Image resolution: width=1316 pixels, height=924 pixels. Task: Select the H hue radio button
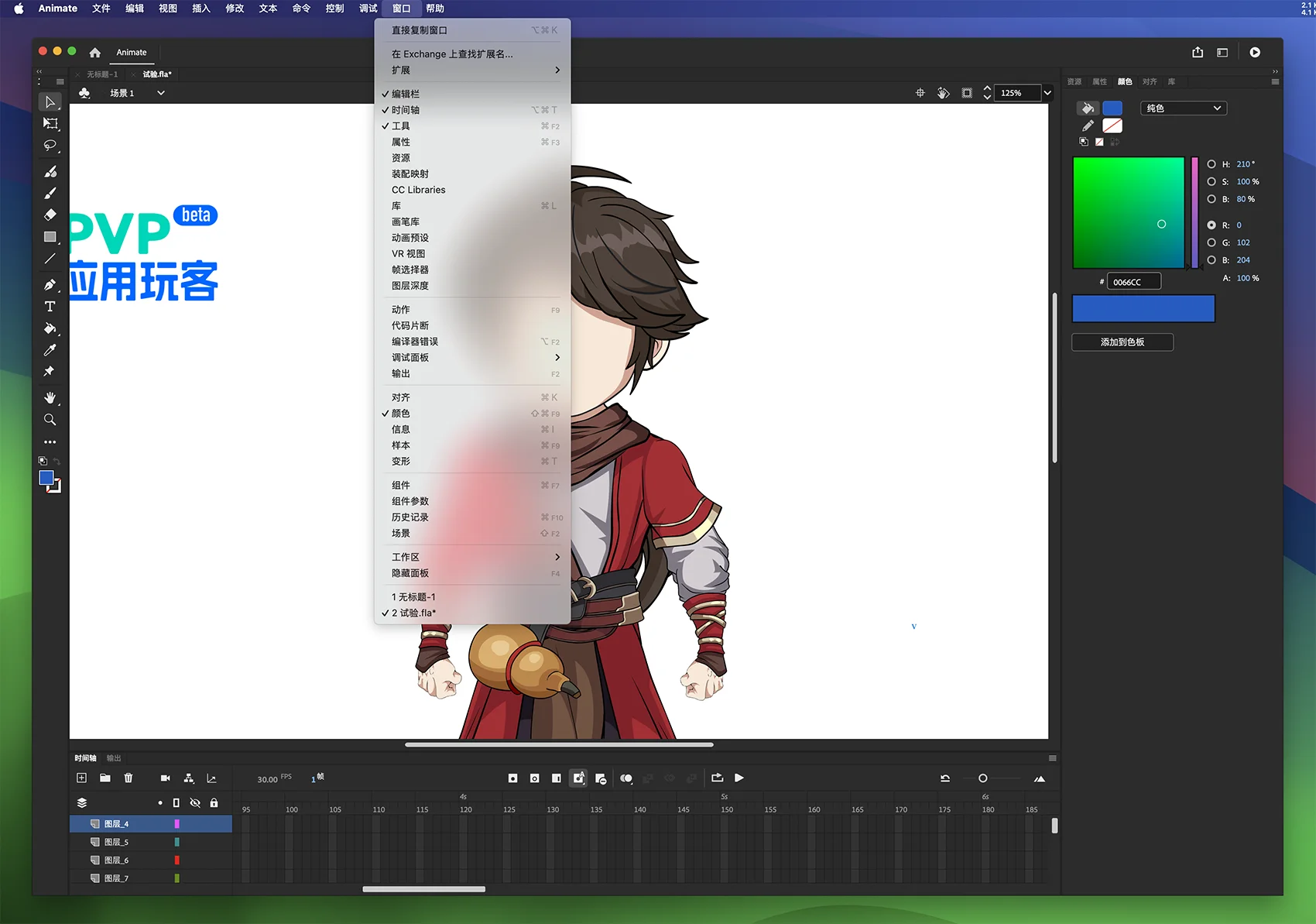1211,164
